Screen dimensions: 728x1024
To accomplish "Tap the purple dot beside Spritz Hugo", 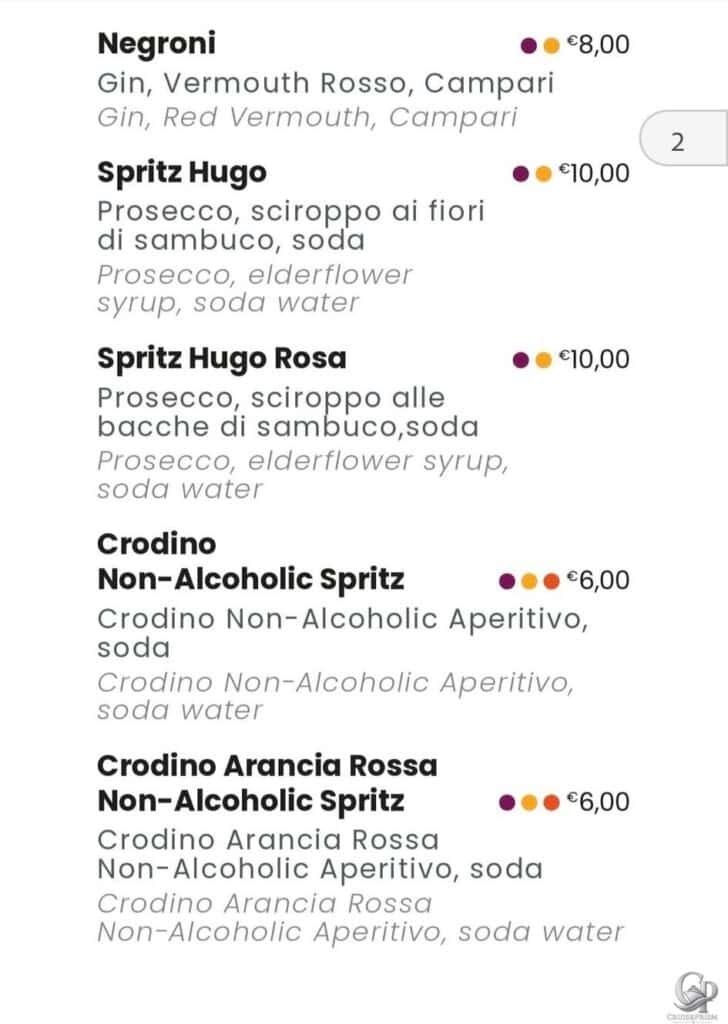I will (520, 174).
